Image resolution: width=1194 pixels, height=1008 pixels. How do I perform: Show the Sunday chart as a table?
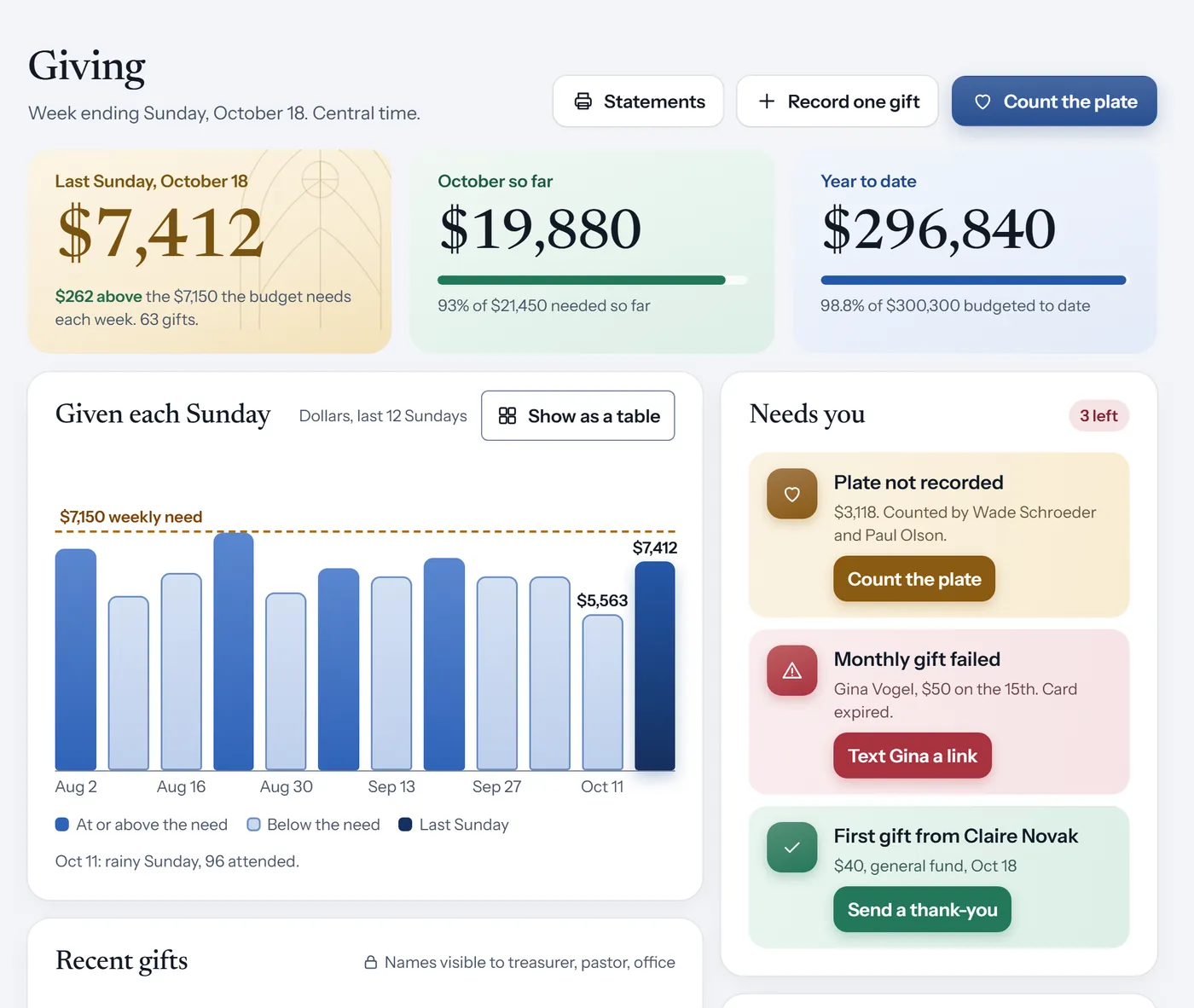(578, 415)
